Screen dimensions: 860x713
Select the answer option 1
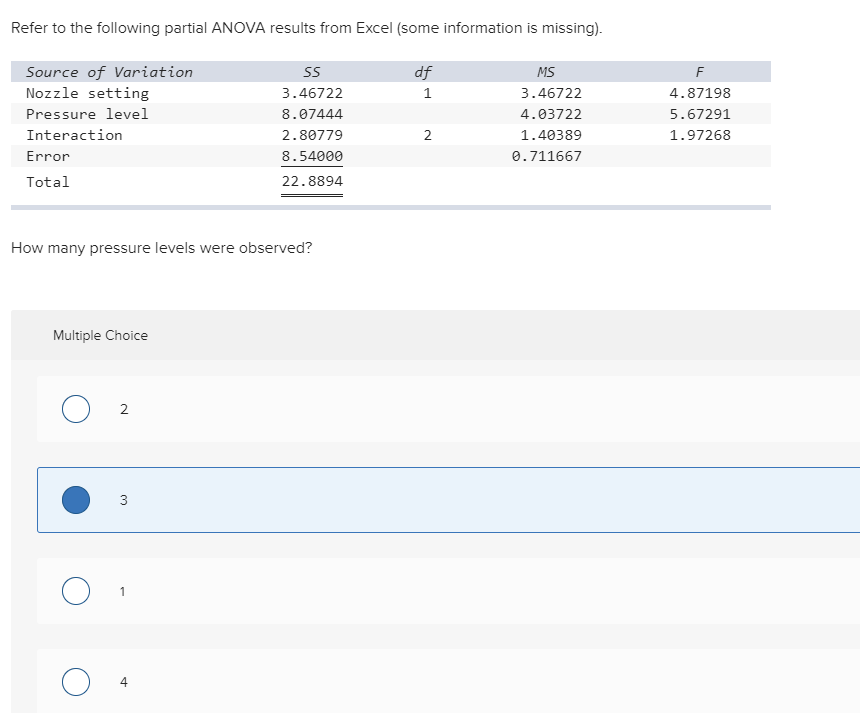click(x=75, y=591)
